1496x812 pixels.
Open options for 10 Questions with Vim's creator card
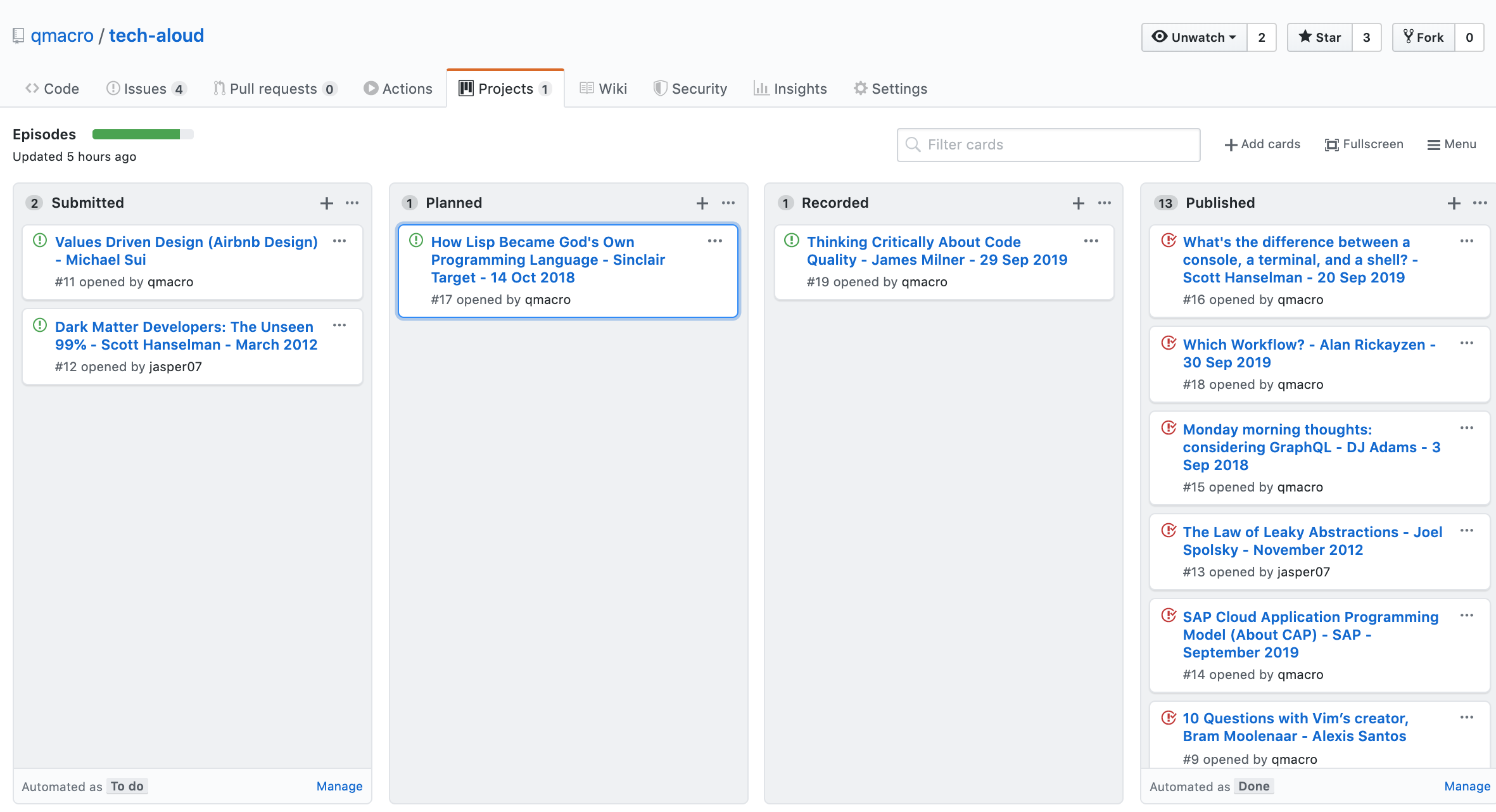tap(1467, 718)
